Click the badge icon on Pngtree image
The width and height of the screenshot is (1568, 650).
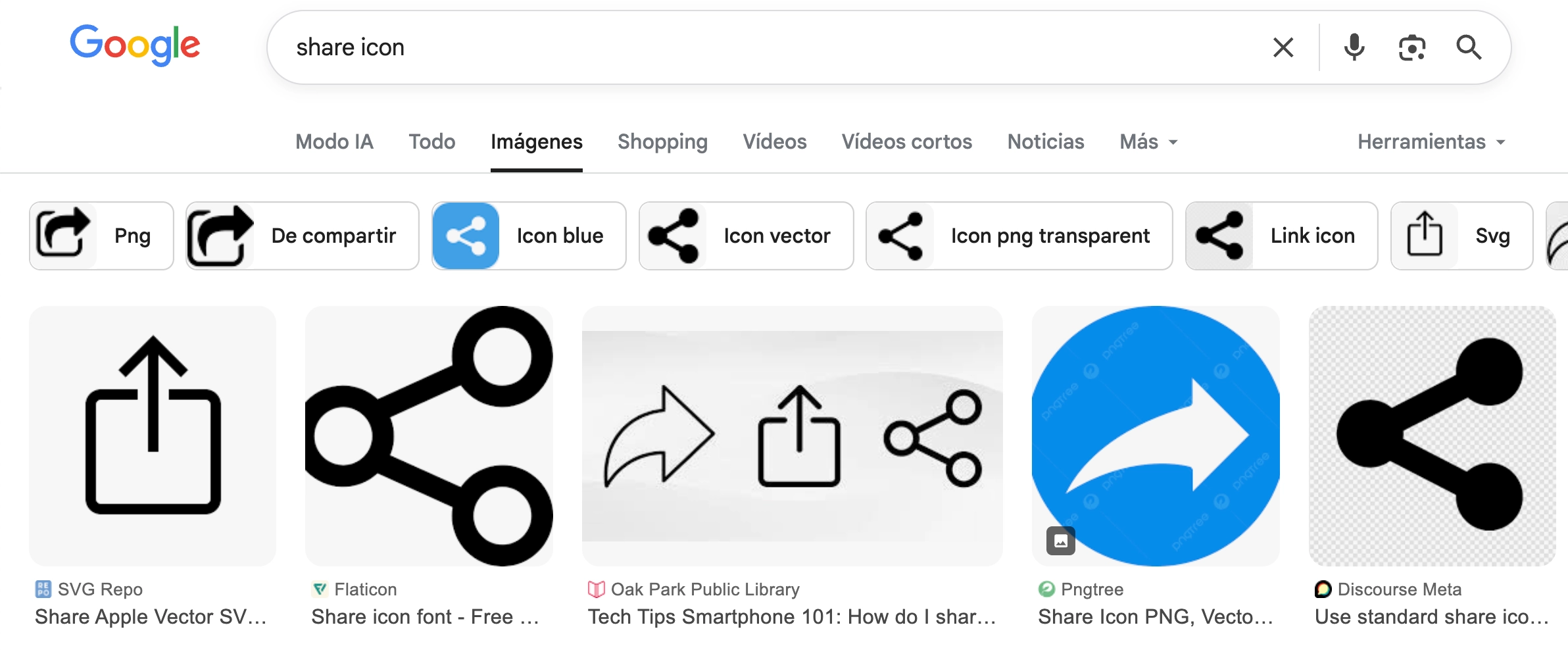coord(1061,541)
